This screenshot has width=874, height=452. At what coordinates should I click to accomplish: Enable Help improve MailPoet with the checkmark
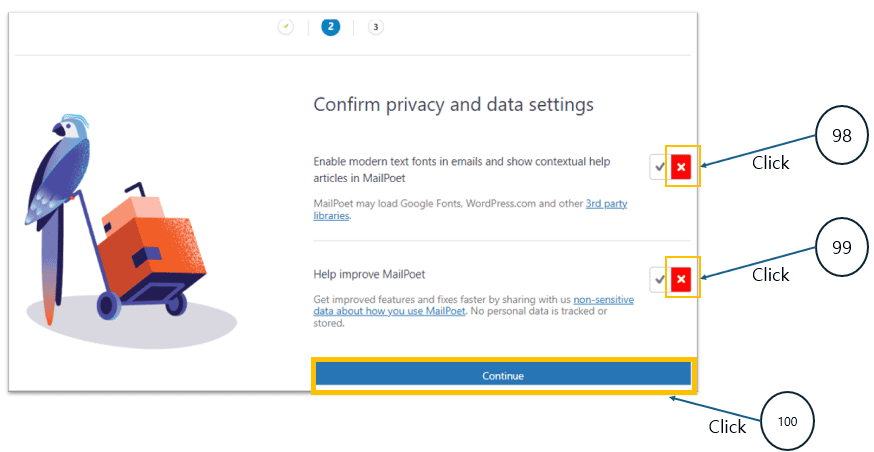click(x=659, y=279)
